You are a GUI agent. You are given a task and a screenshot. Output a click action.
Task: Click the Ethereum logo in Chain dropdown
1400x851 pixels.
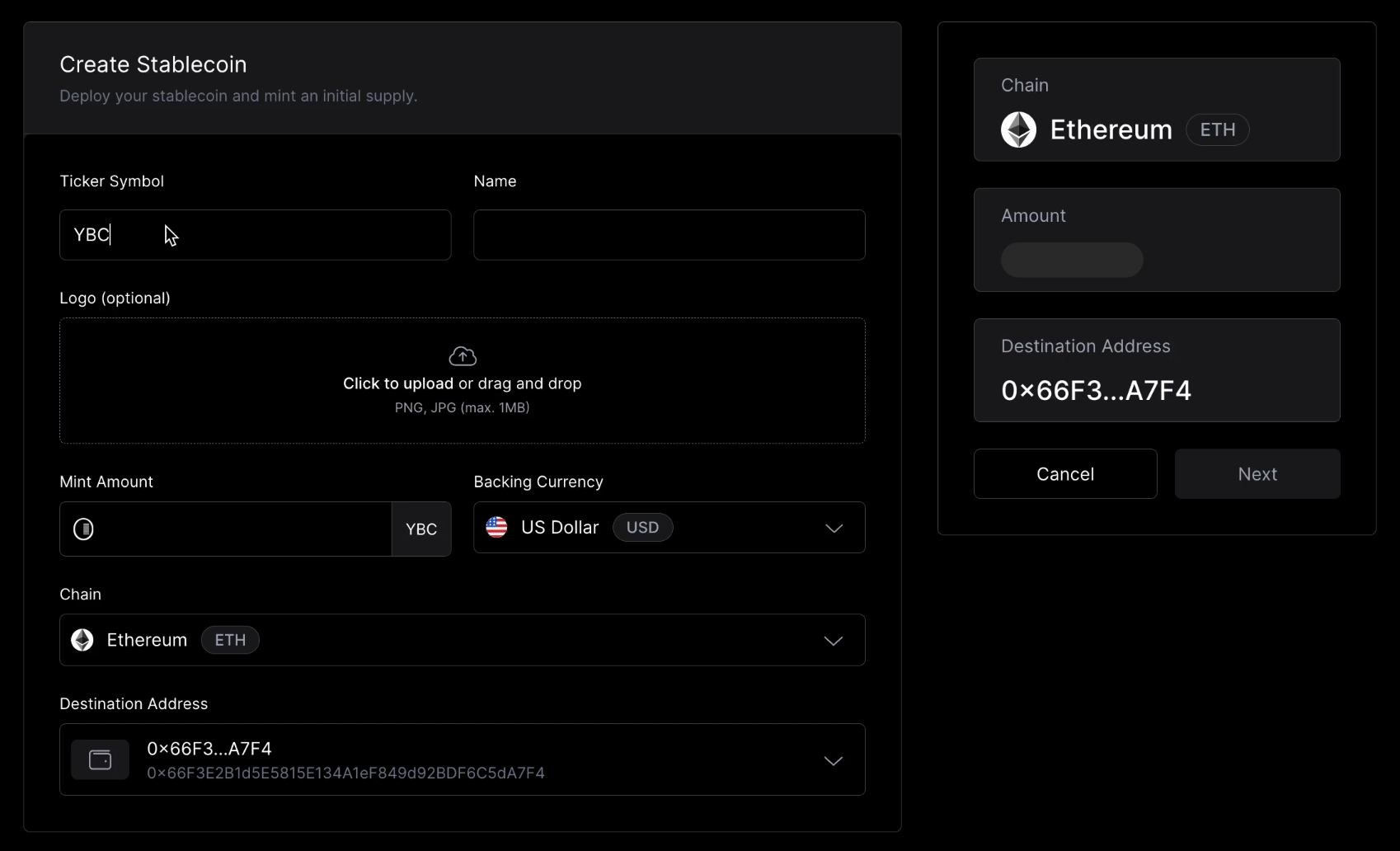[82, 640]
